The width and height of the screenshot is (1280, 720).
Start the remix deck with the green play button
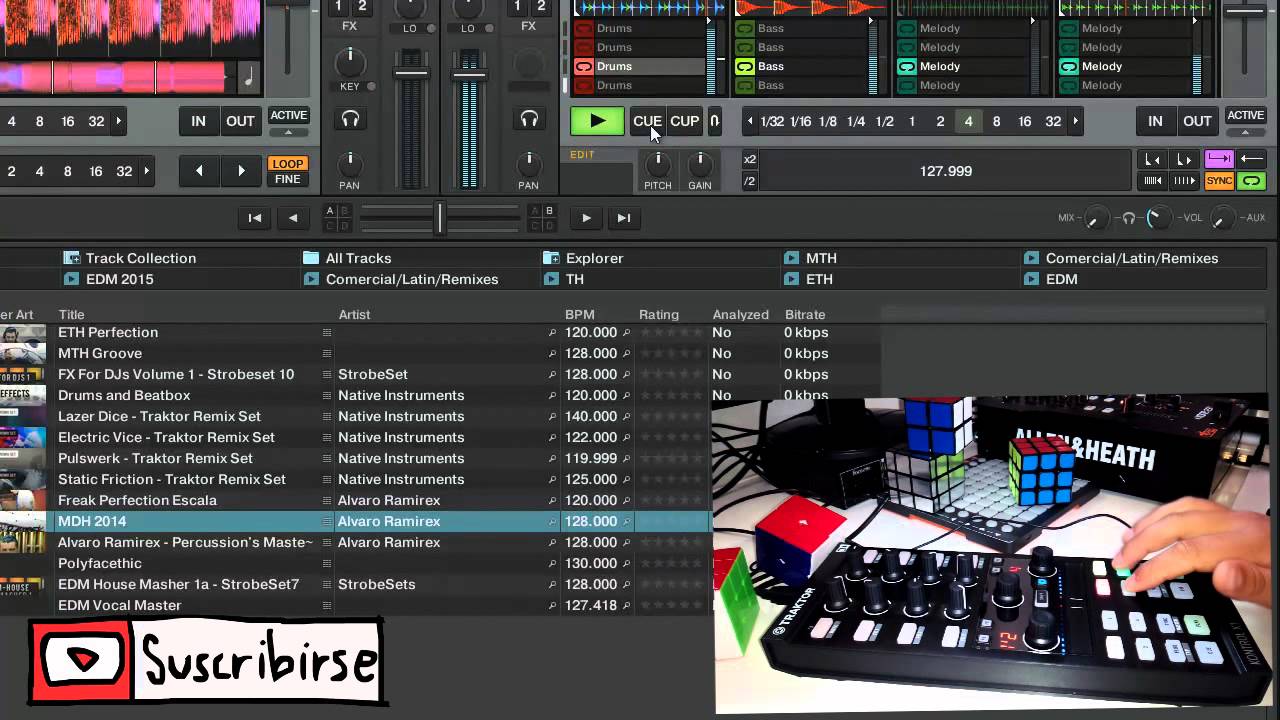click(x=597, y=121)
